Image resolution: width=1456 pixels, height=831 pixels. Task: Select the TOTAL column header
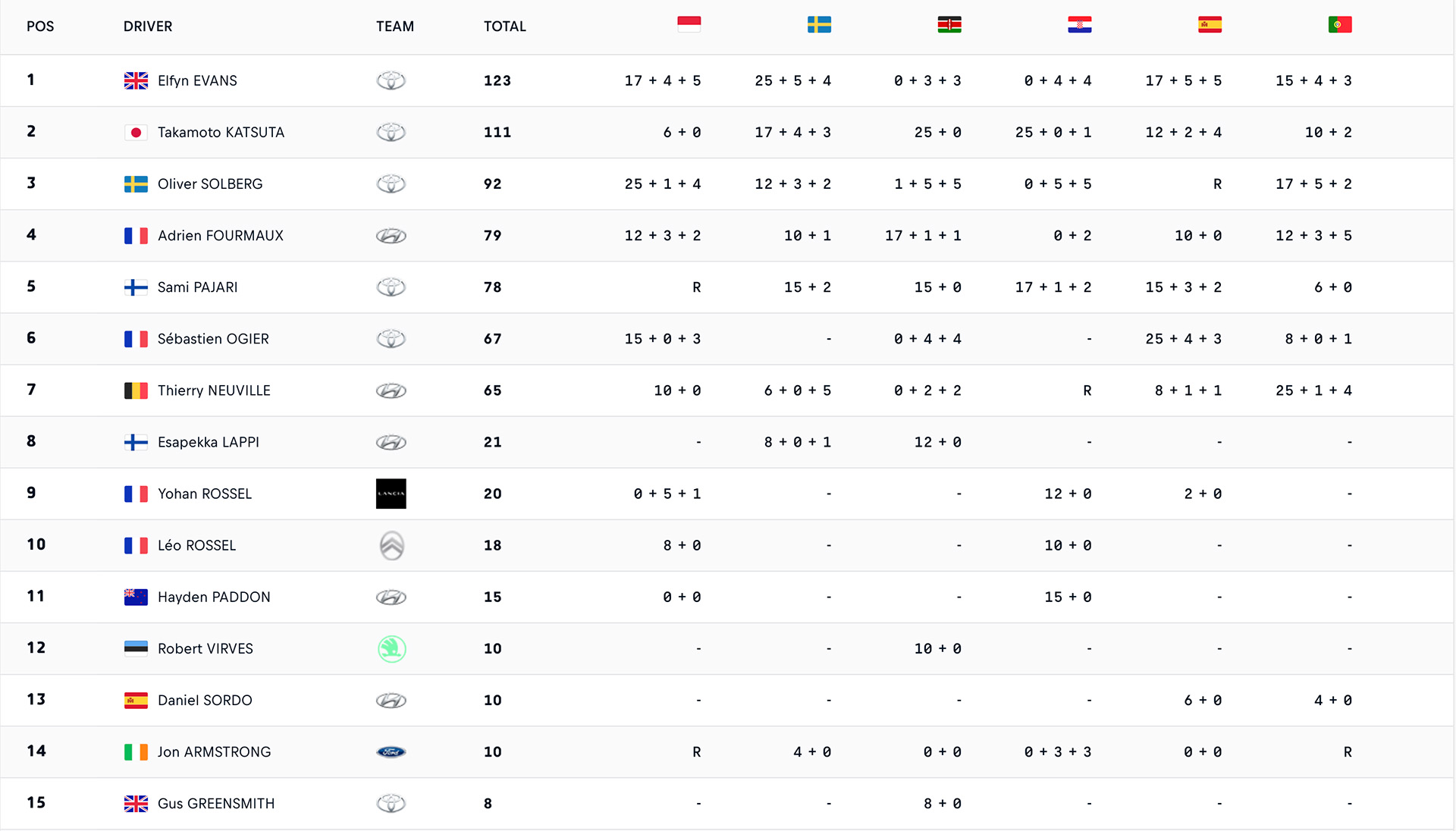(x=505, y=27)
